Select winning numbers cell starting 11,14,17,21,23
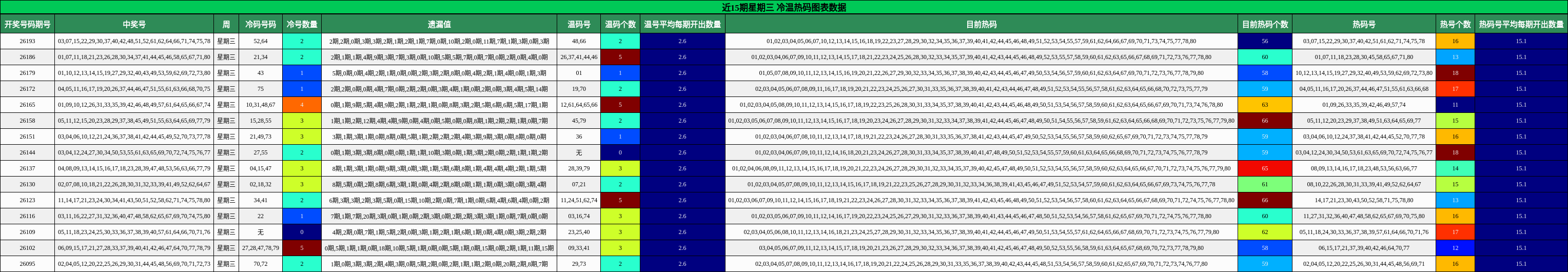The width and height of the screenshot is (1568, 272). pos(134,200)
